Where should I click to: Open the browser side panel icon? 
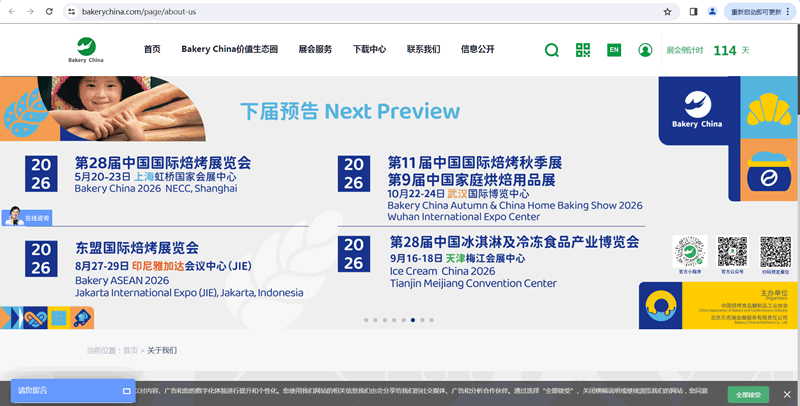(693, 11)
